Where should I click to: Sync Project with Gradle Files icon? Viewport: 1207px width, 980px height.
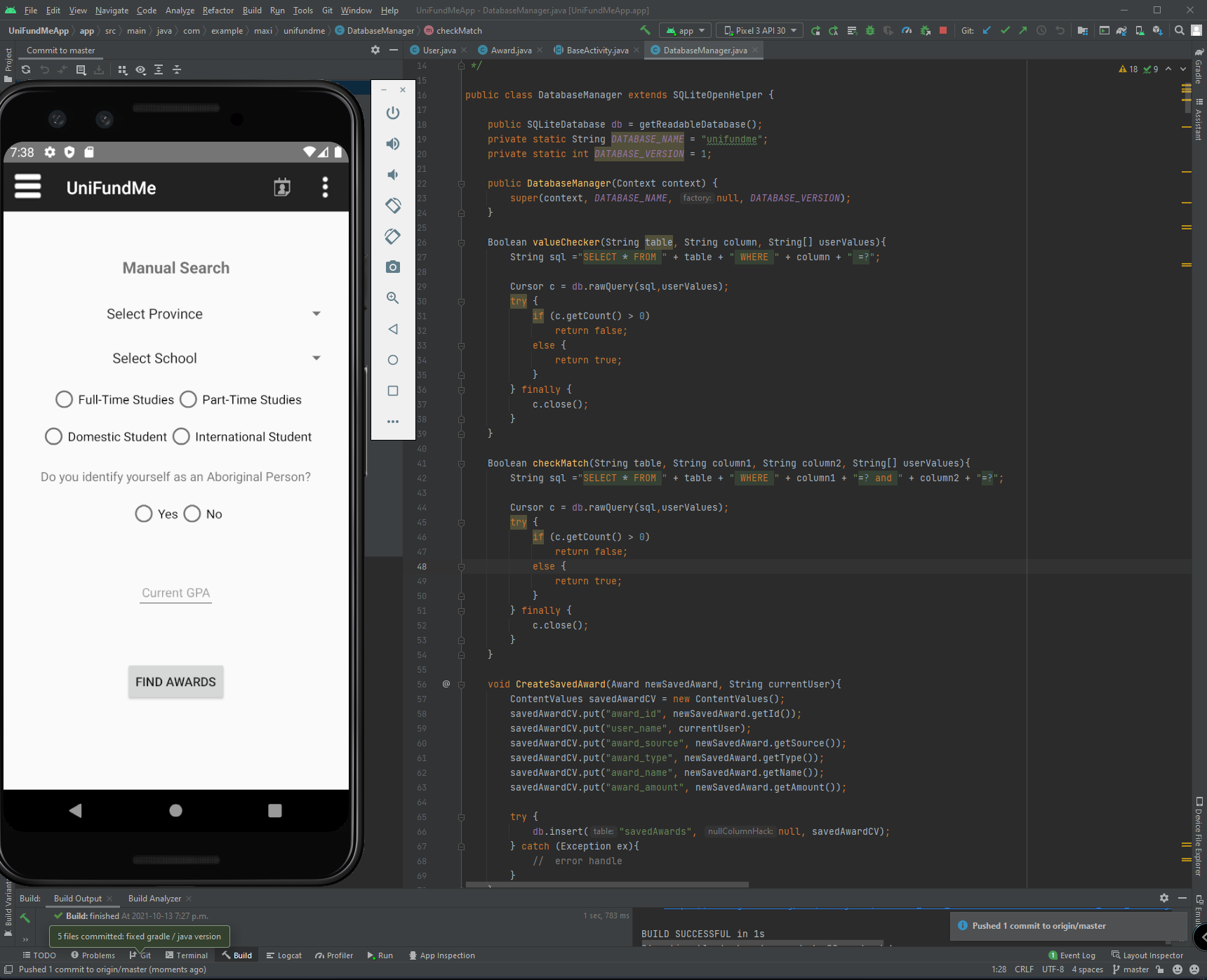[x=1121, y=30]
